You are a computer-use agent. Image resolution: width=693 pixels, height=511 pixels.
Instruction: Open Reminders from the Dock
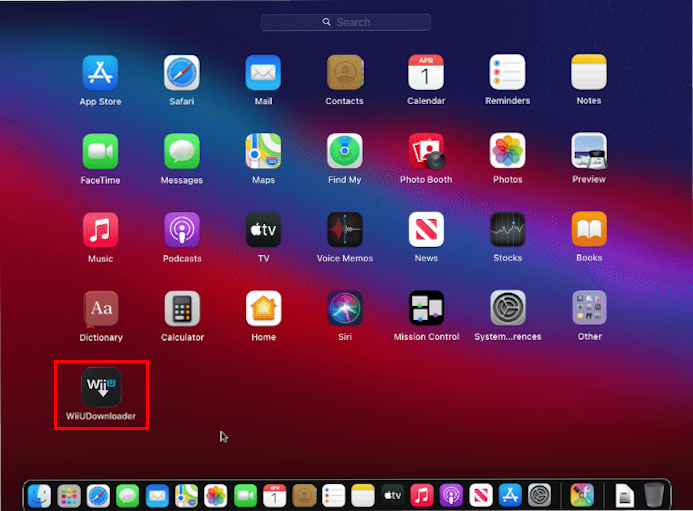pos(333,496)
